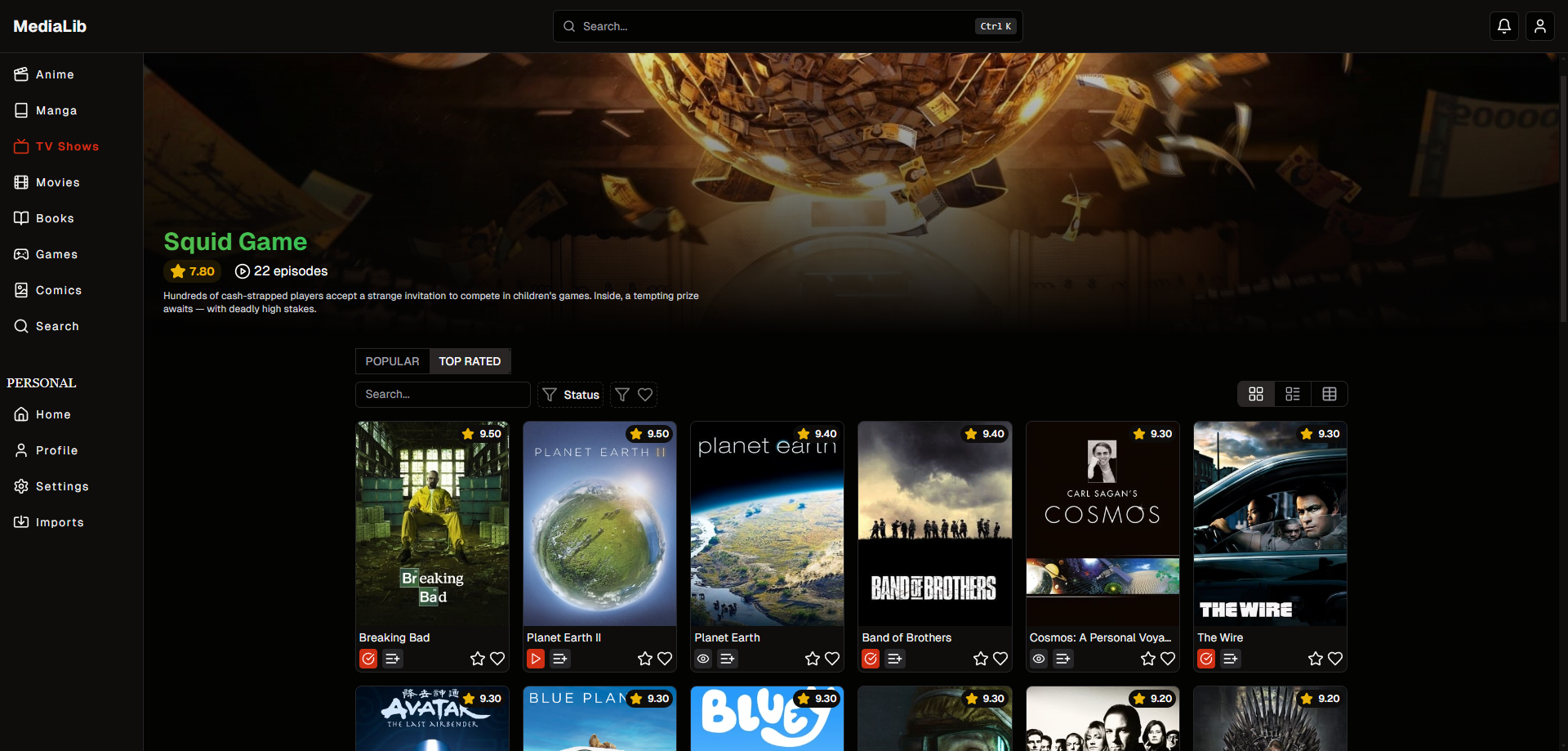The width and height of the screenshot is (1568, 751).
Task: Add The Wire to a list
Action: click(x=1231, y=659)
